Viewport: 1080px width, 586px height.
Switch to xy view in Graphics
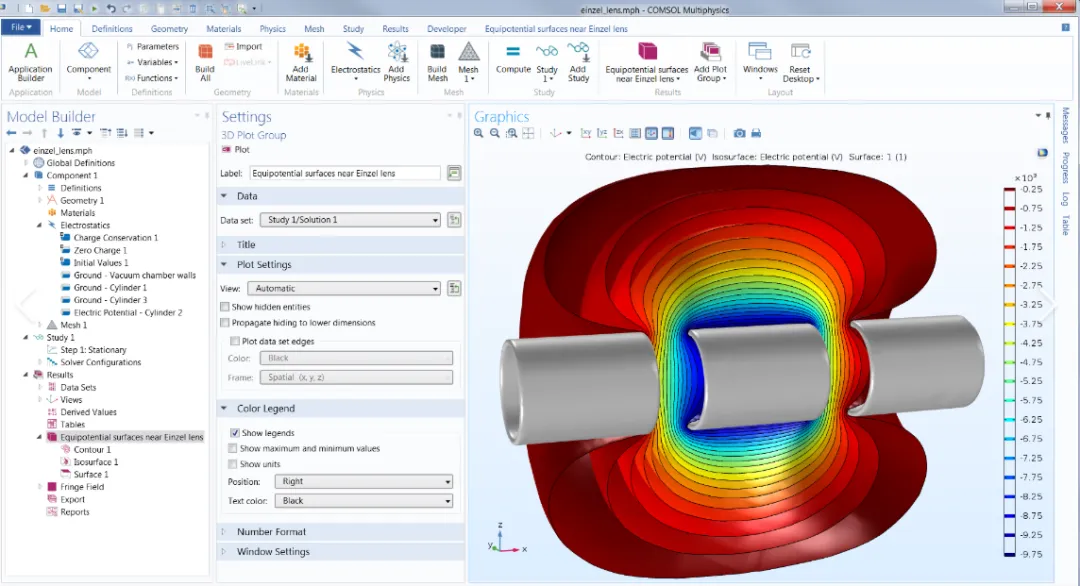(585, 134)
